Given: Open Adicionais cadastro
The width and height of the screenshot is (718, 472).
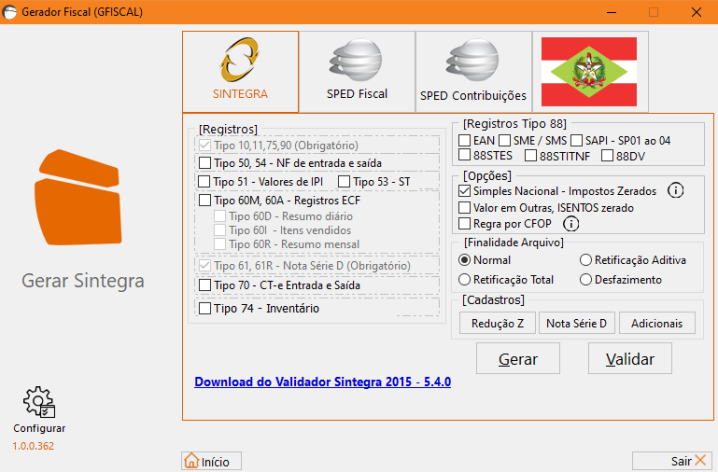Looking at the screenshot, I should point(657,323).
